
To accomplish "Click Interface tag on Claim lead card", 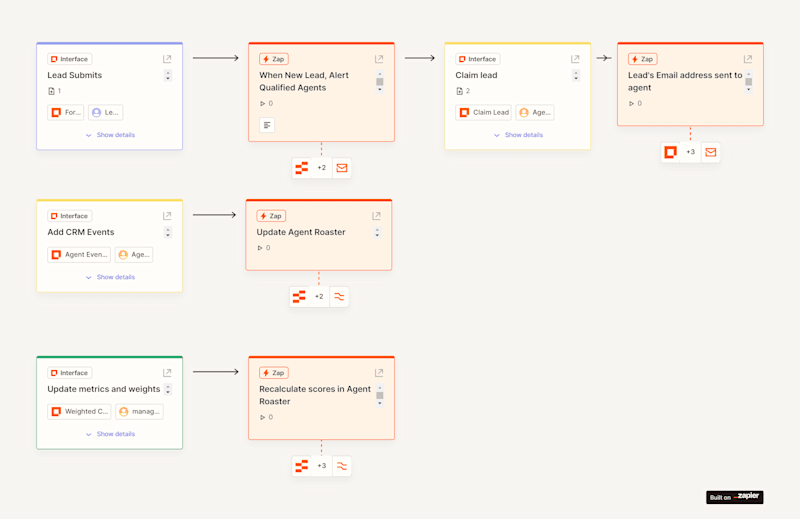I will [x=478, y=59].
